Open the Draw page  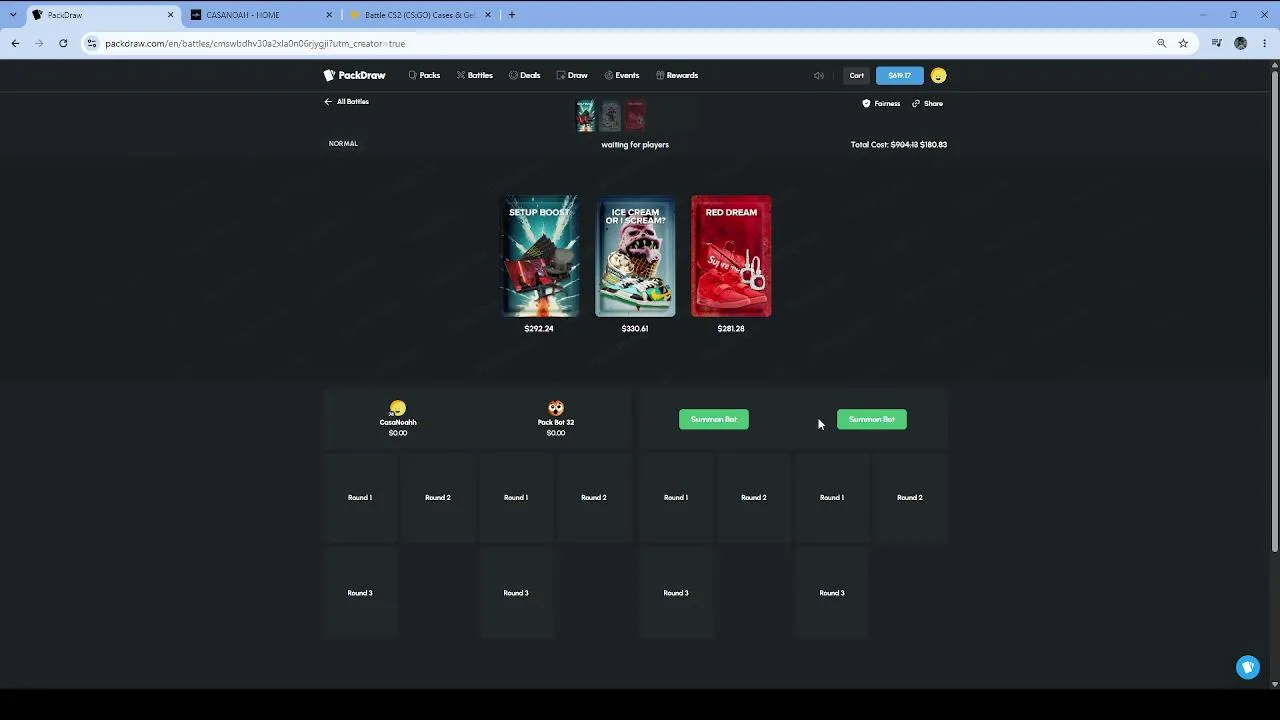click(572, 75)
